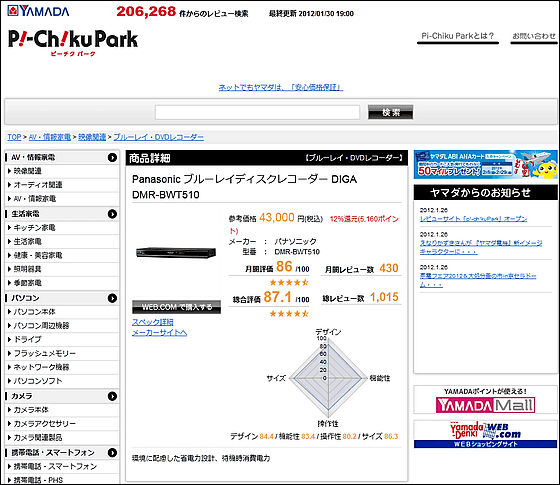
Task: Open 家電フェア2012 news link
Action: [478, 280]
